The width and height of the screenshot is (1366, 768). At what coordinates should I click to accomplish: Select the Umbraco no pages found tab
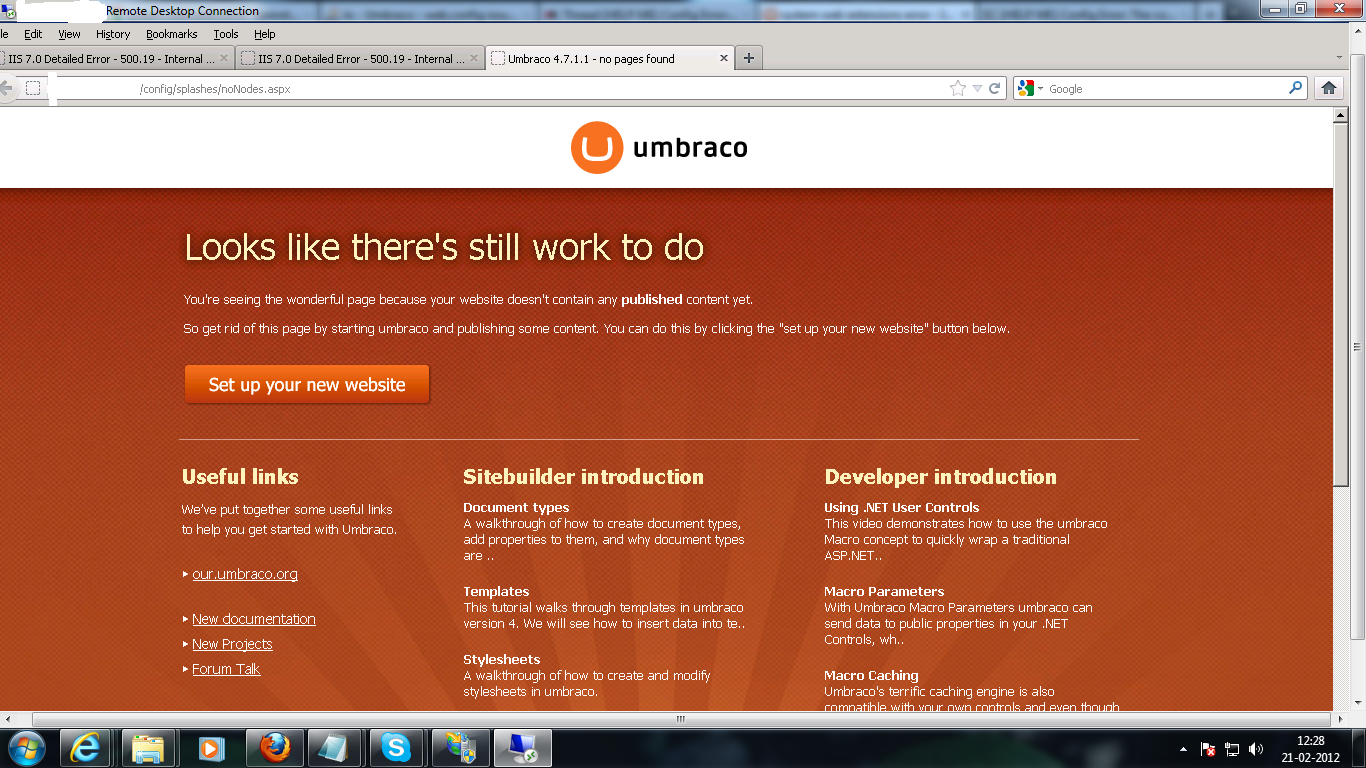tap(610, 58)
